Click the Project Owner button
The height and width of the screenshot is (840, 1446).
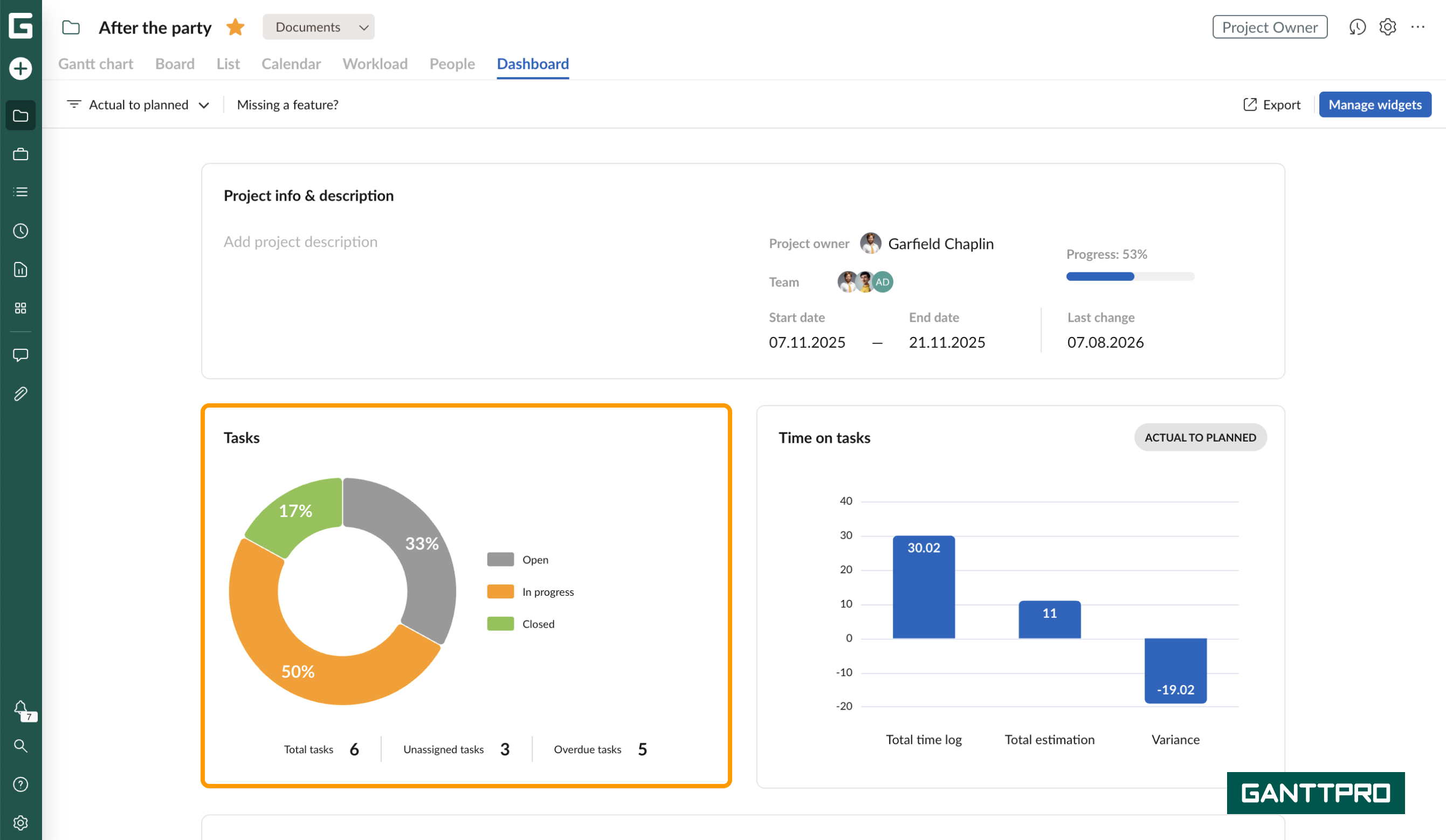point(1270,27)
